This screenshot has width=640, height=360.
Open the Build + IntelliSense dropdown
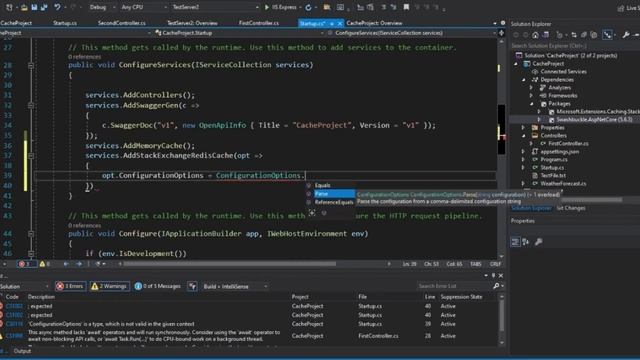coord(235,287)
